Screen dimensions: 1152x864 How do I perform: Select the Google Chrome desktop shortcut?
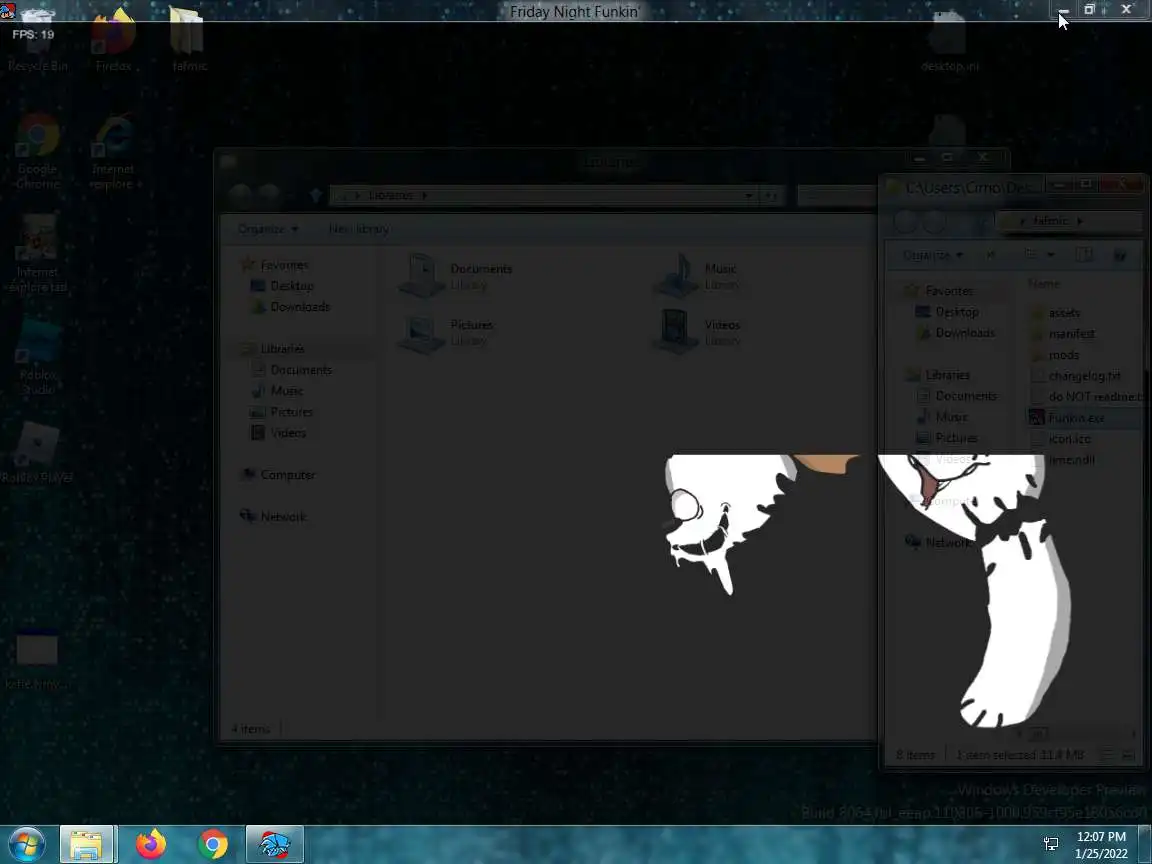click(x=37, y=153)
